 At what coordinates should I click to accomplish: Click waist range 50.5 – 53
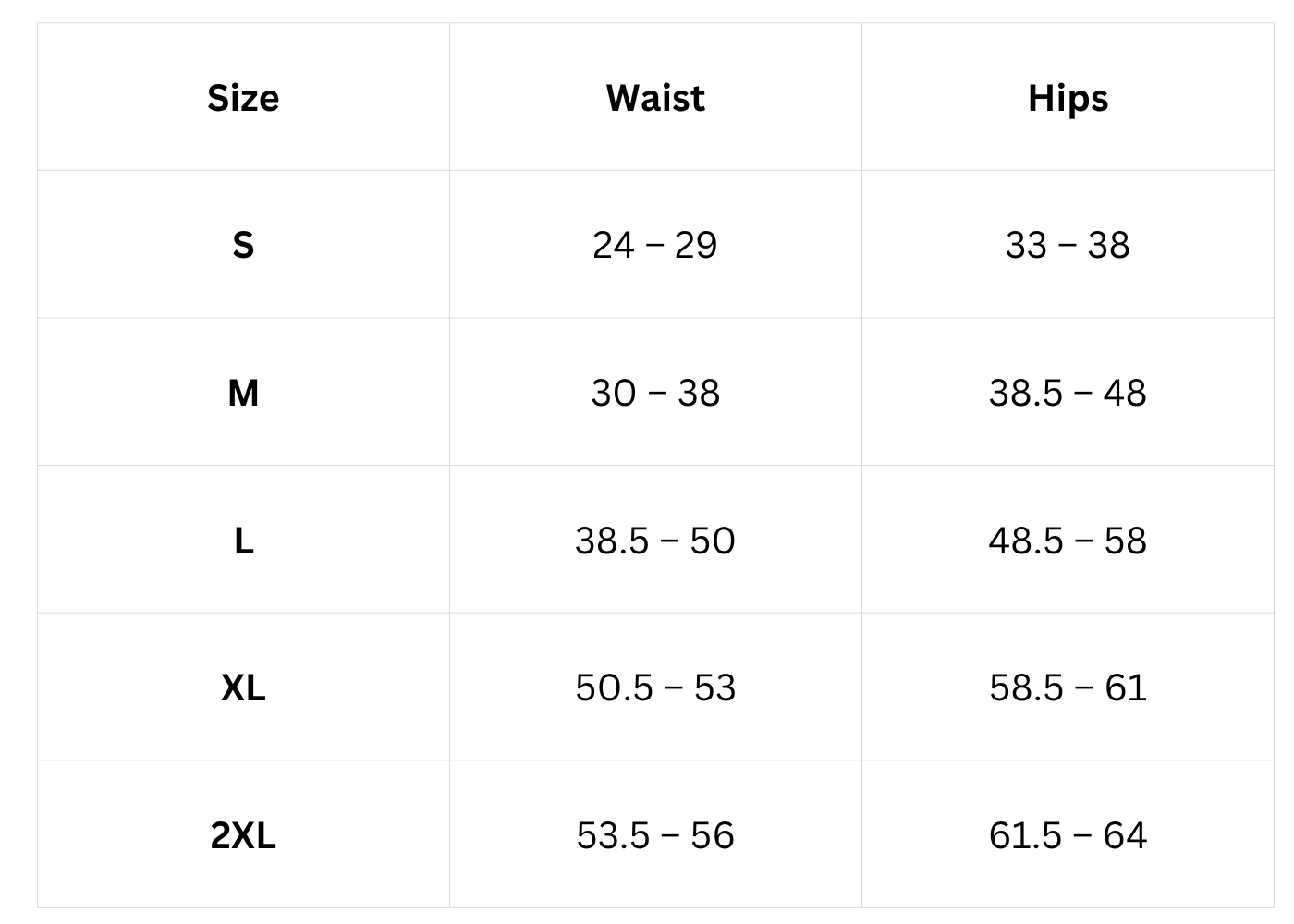tap(655, 687)
